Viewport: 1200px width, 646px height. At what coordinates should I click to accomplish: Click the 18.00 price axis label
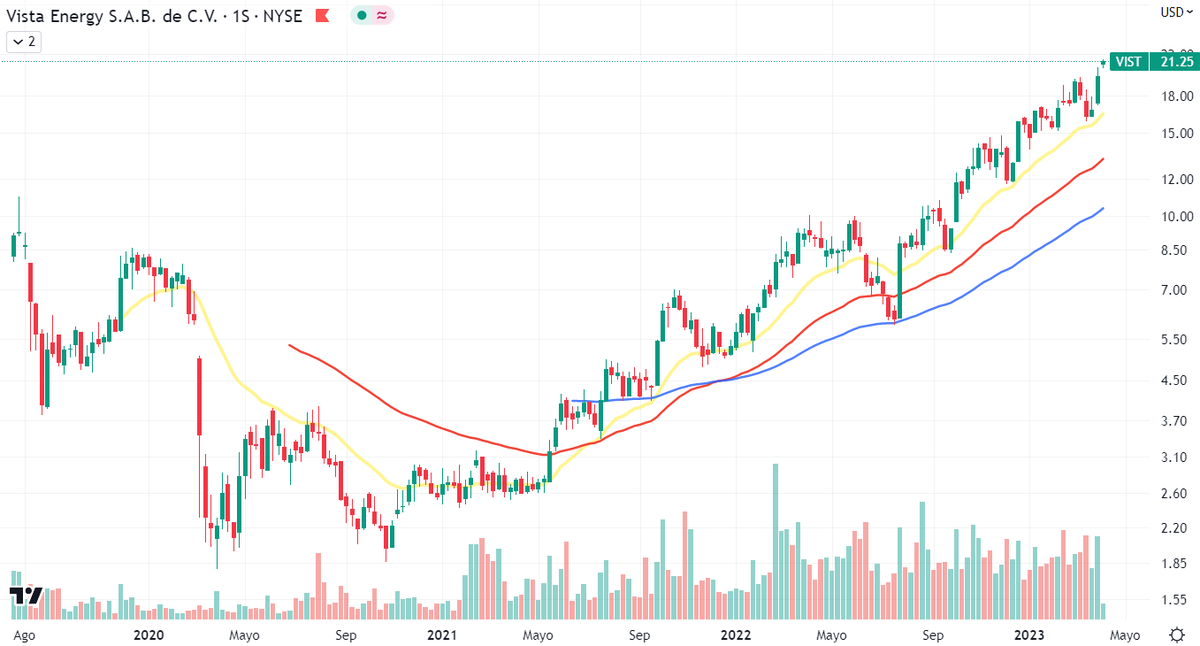1177,96
